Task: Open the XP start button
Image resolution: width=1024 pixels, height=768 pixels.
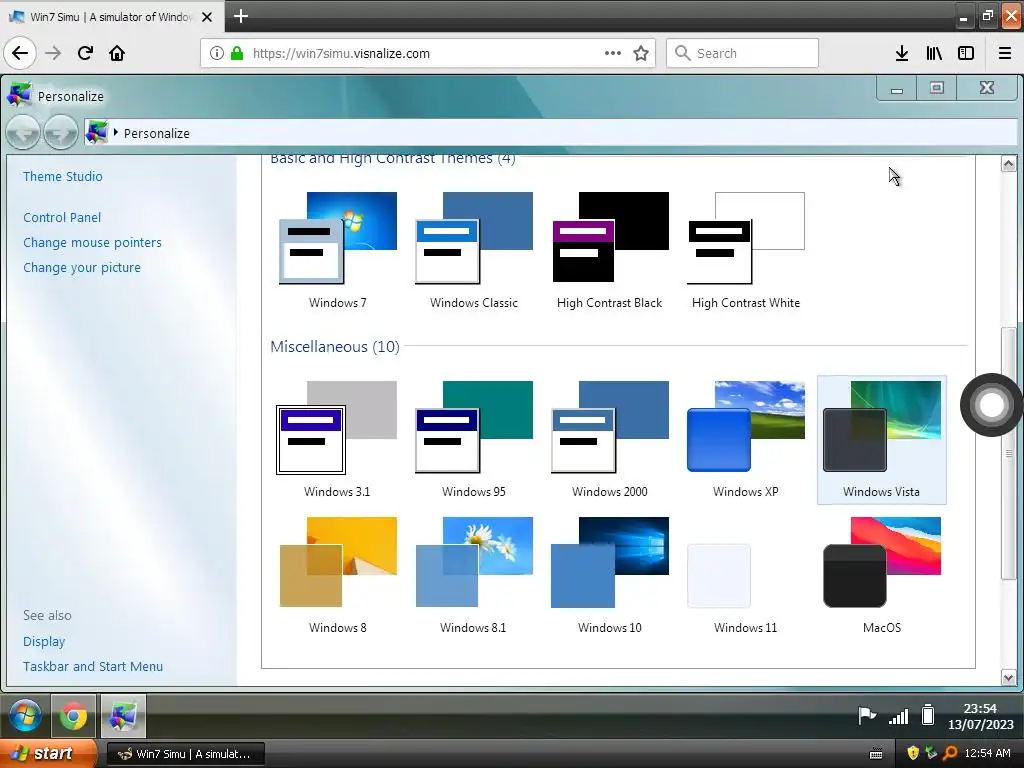Action: click(48, 753)
